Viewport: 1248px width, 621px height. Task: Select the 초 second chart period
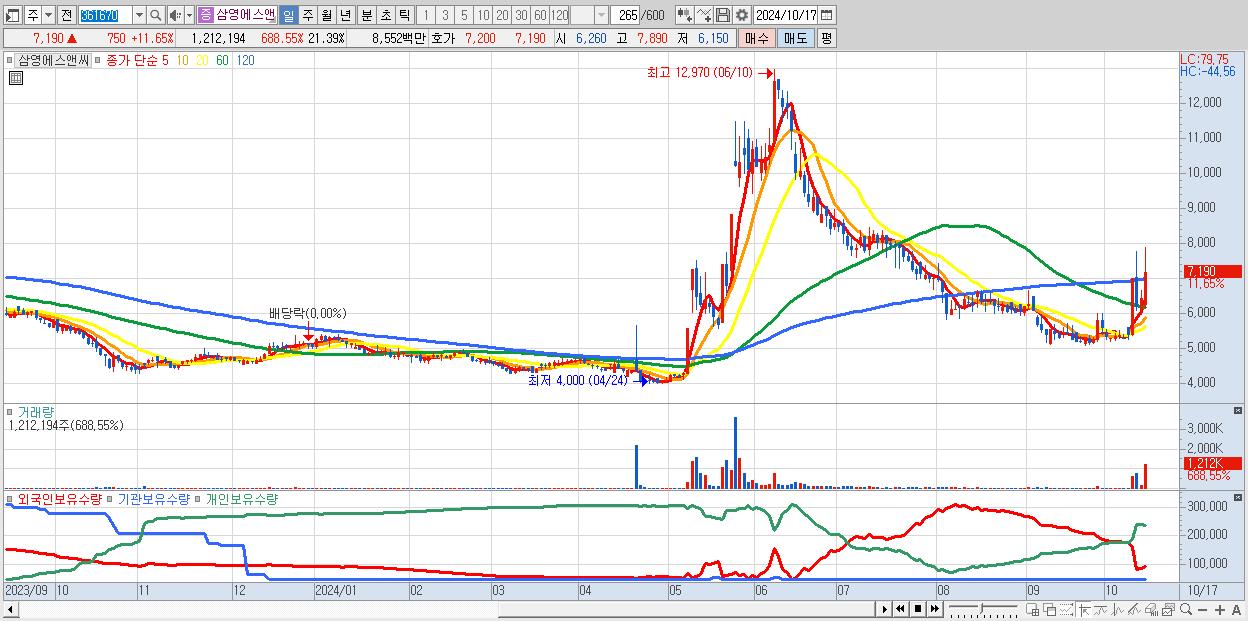385,15
